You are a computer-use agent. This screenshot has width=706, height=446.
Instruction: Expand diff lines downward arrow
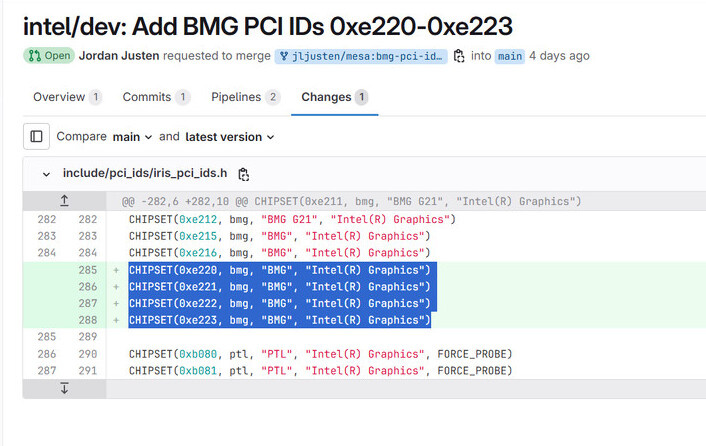pyautogui.click(x=64, y=388)
